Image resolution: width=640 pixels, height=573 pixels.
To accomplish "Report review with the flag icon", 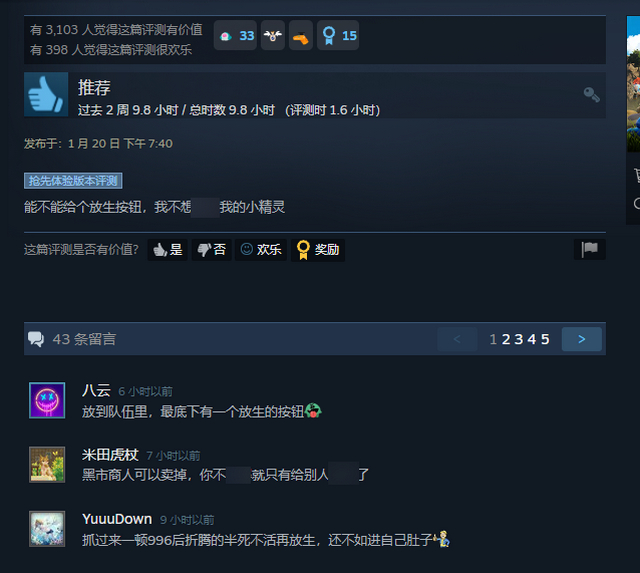I will pyautogui.click(x=590, y=249).
